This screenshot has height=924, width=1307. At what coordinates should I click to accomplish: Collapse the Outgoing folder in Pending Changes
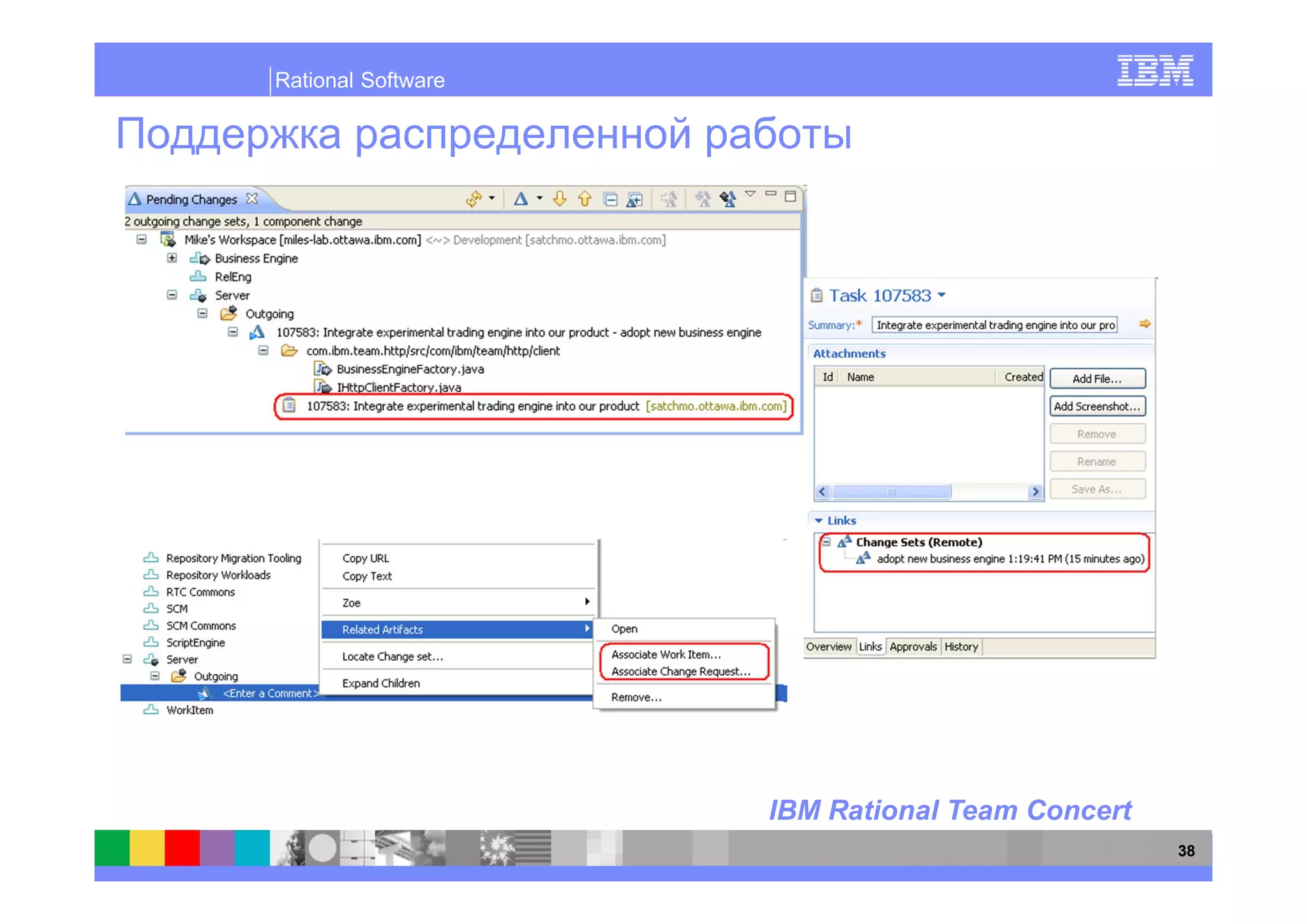[202, 313]
